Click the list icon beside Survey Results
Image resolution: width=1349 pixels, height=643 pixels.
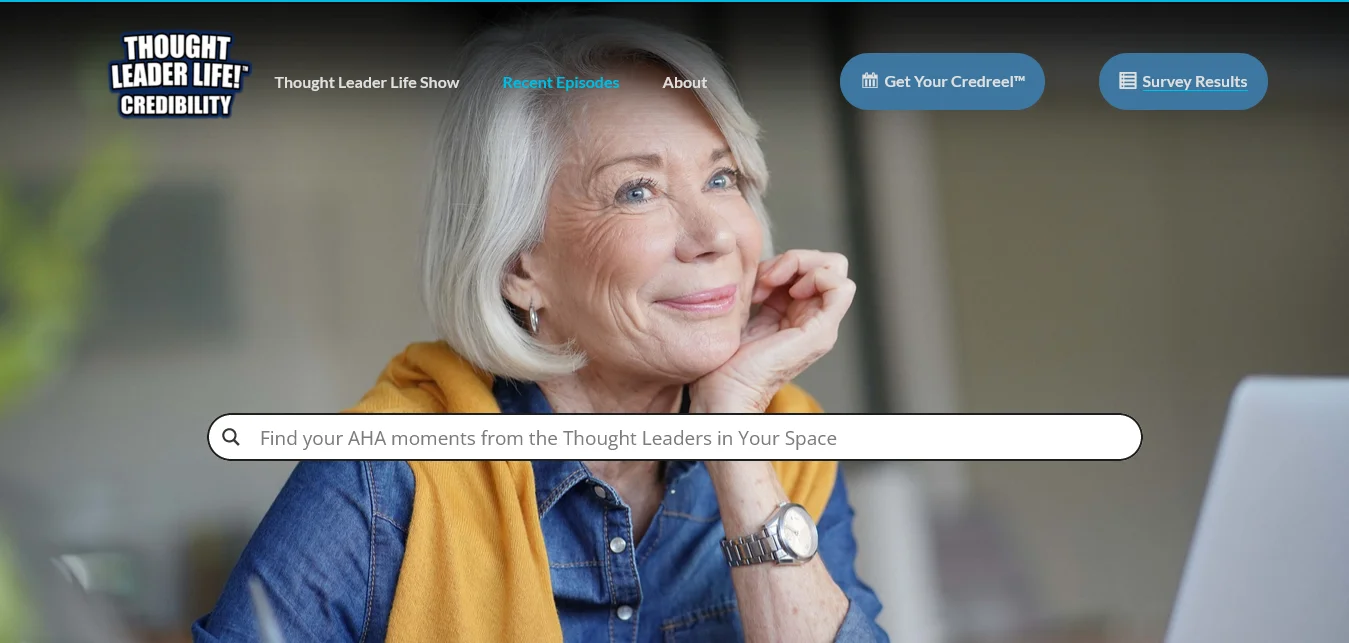tap(1127, 81)
